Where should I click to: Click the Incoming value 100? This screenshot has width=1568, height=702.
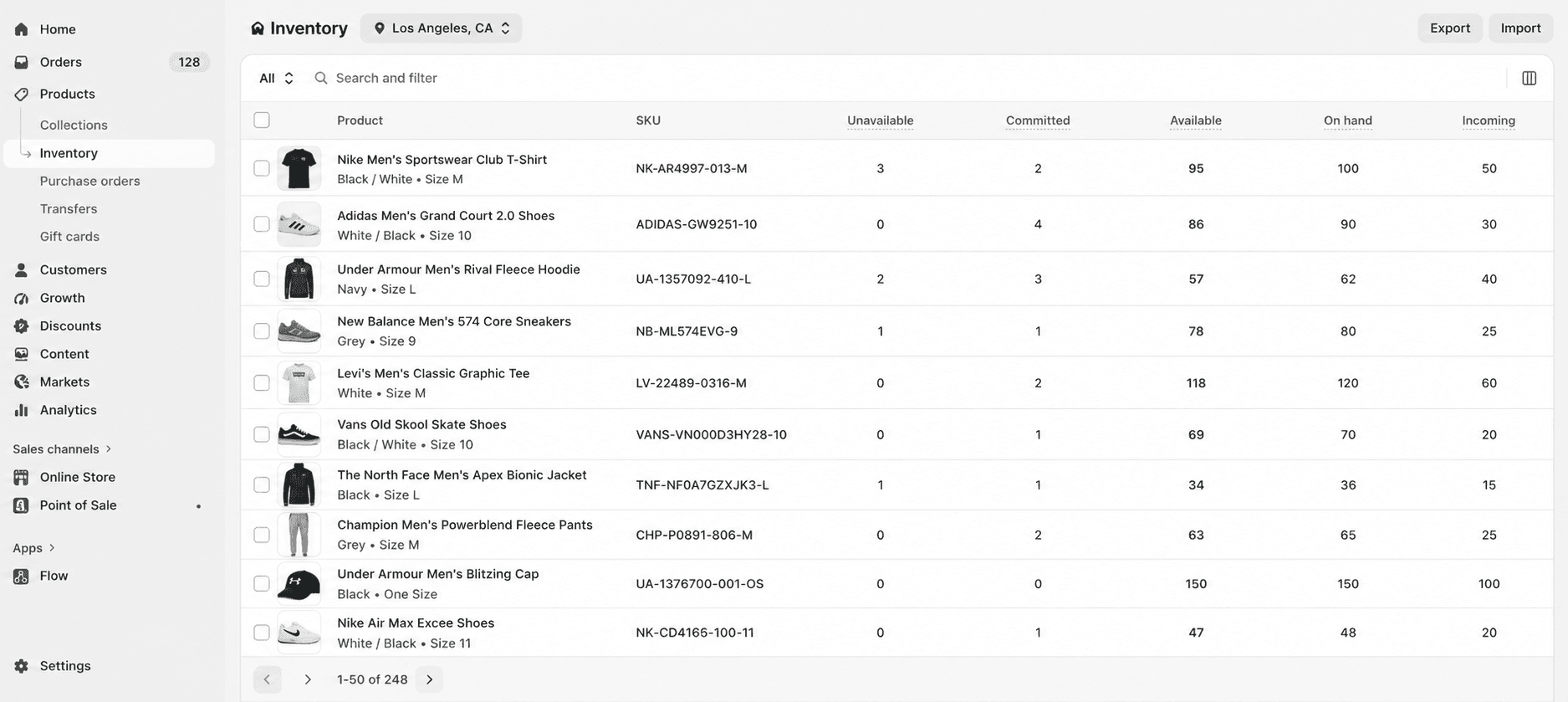(1489, 584)
